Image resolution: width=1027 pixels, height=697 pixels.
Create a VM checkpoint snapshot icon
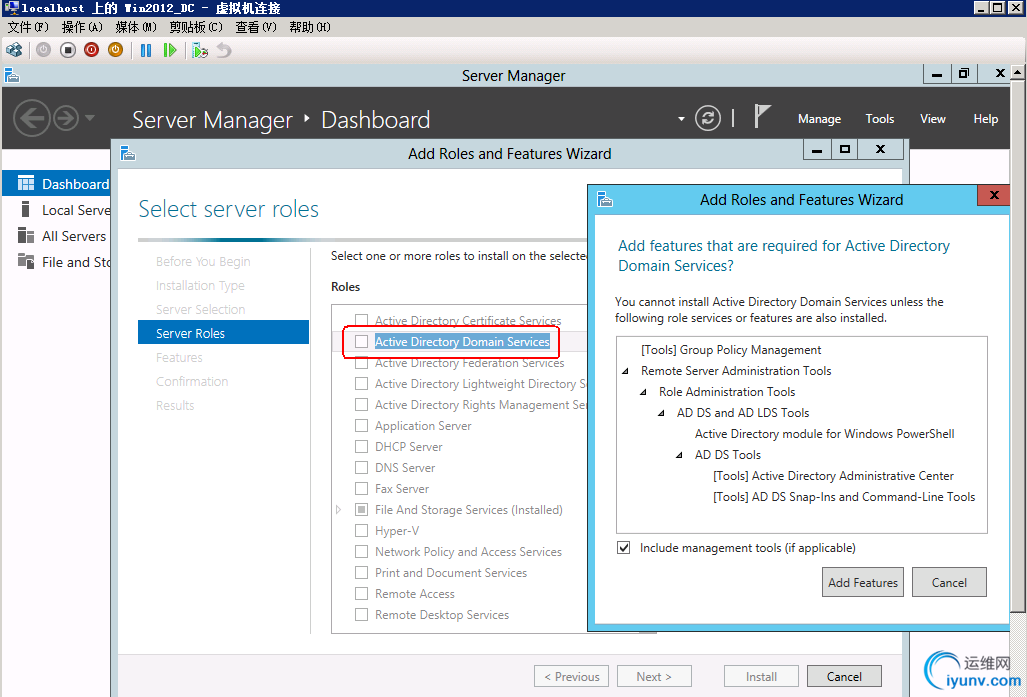pyautogui.click(x=200, y=50)
